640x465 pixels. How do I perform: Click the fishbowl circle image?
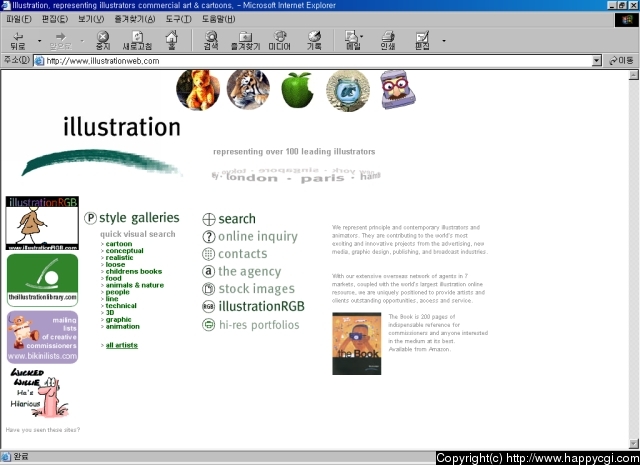point(348,91)
